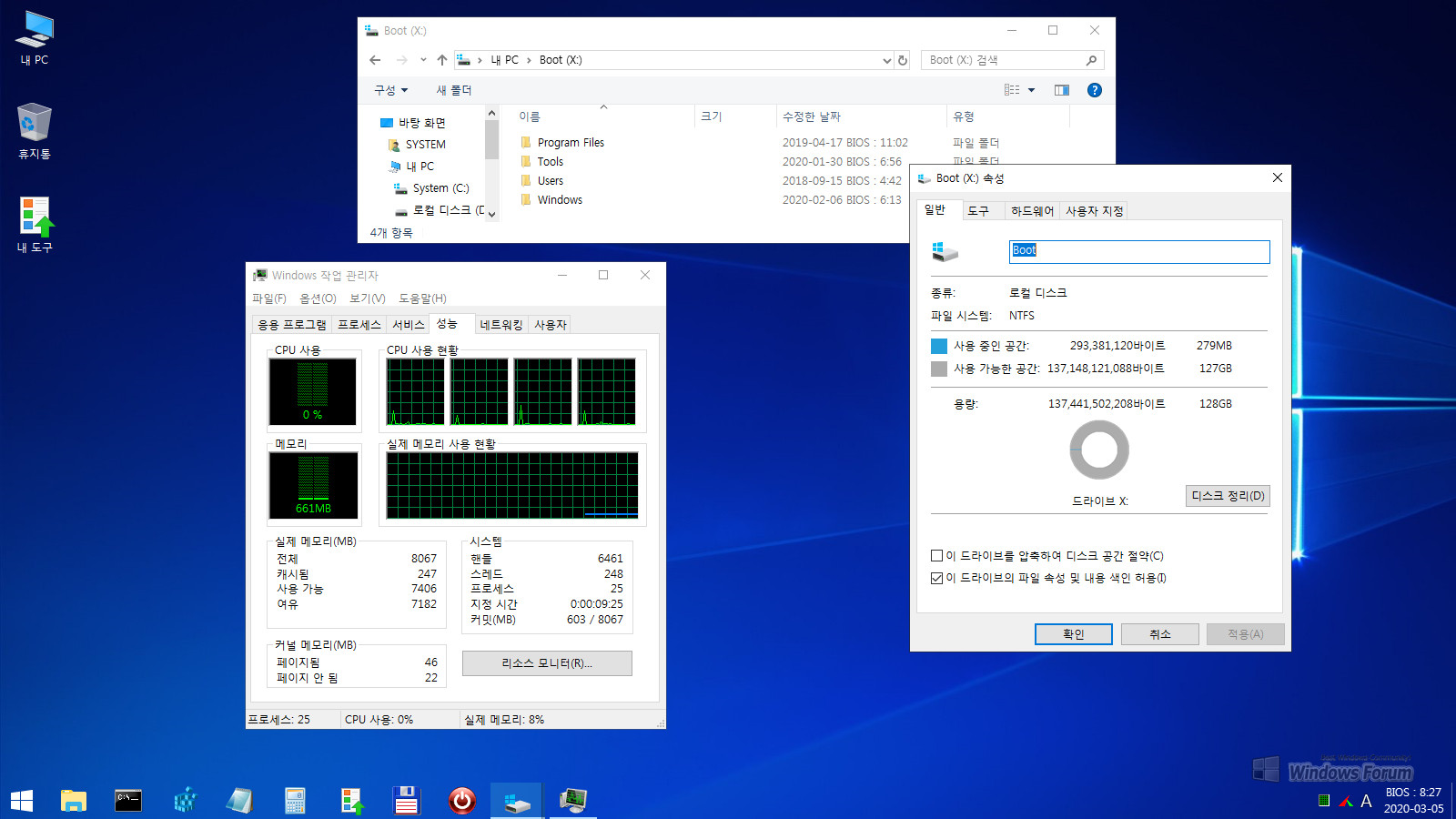This screenshot has height=819, width=1456.
Task: Select the Task Manager taskbar icon
Action: pos(572,801)
